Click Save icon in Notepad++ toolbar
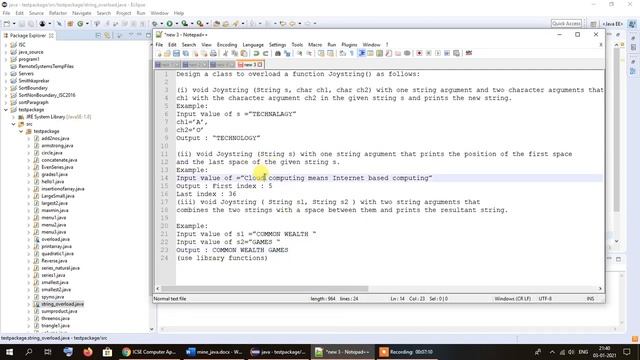 176,53
